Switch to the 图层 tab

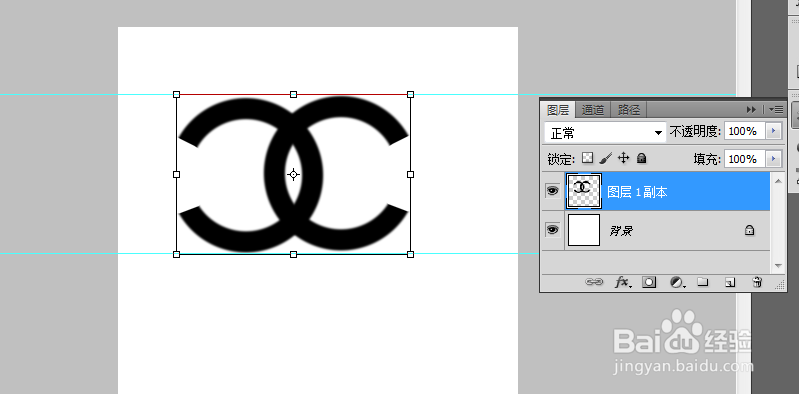pyautogui.click(x=558, y=110)
